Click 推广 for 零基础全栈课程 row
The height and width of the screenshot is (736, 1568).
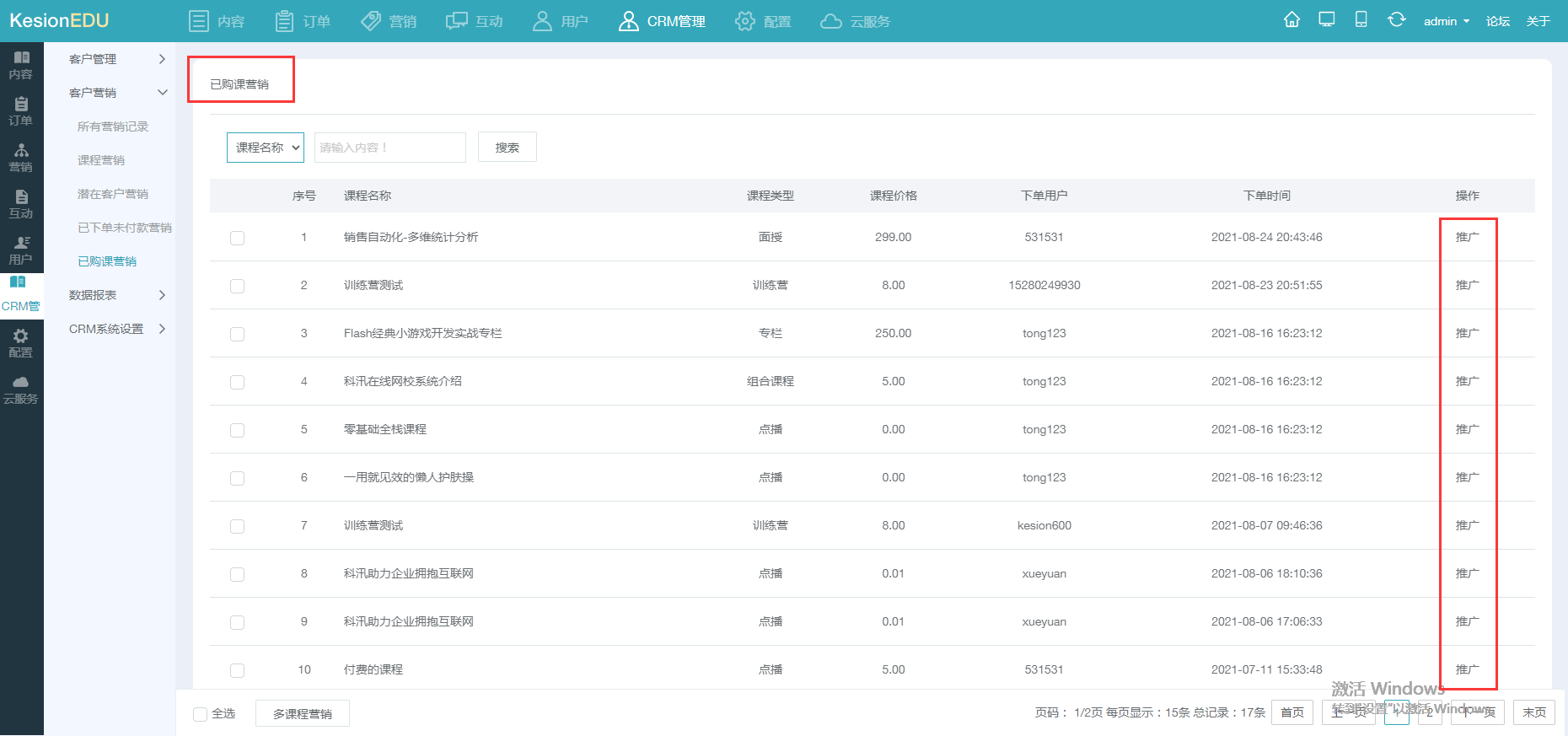[x=1468, y=429]
